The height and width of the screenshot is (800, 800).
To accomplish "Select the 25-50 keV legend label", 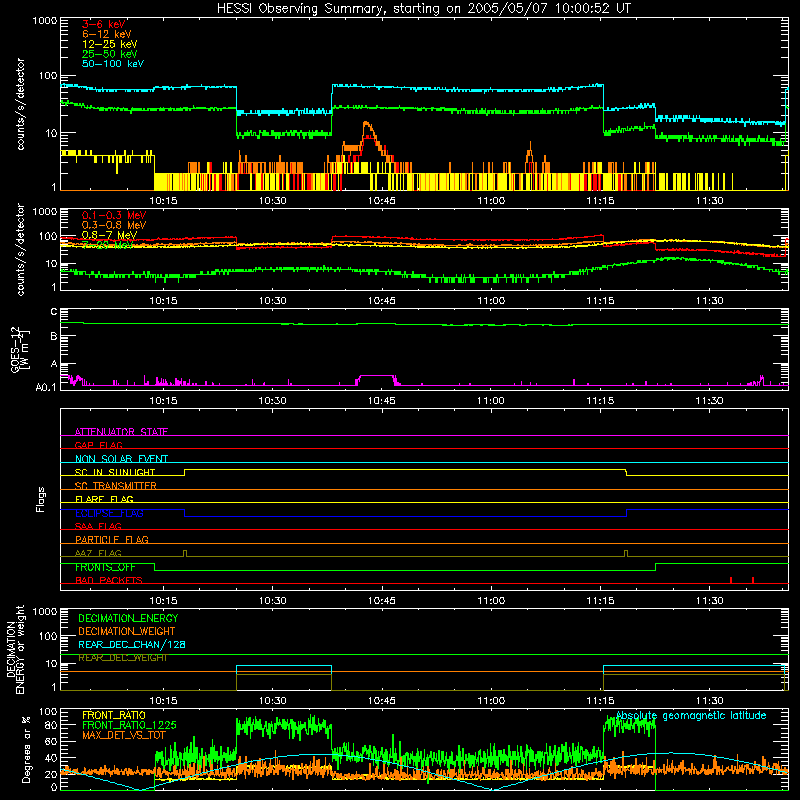I will (x=110, y=54).
